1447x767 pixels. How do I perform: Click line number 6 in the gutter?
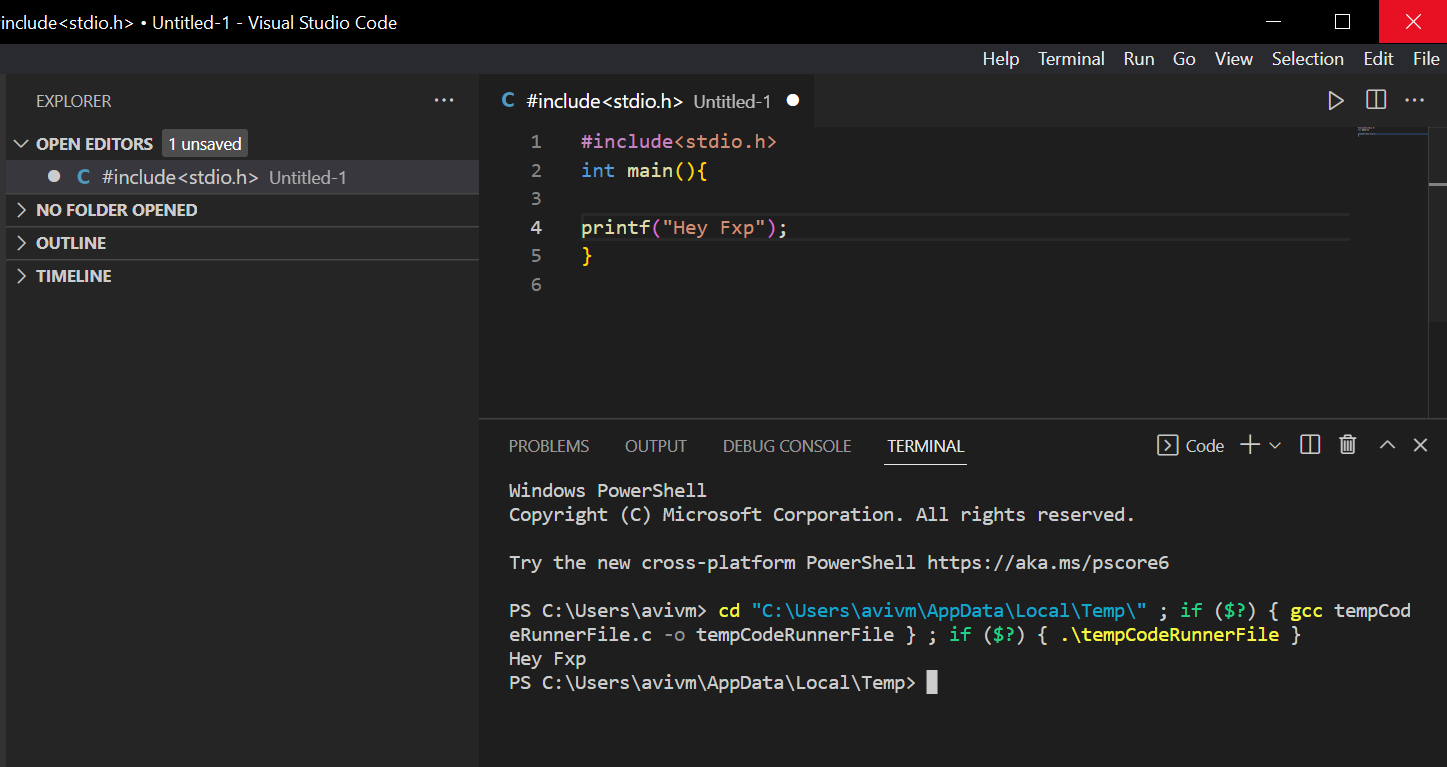click(x=536, y=285)
